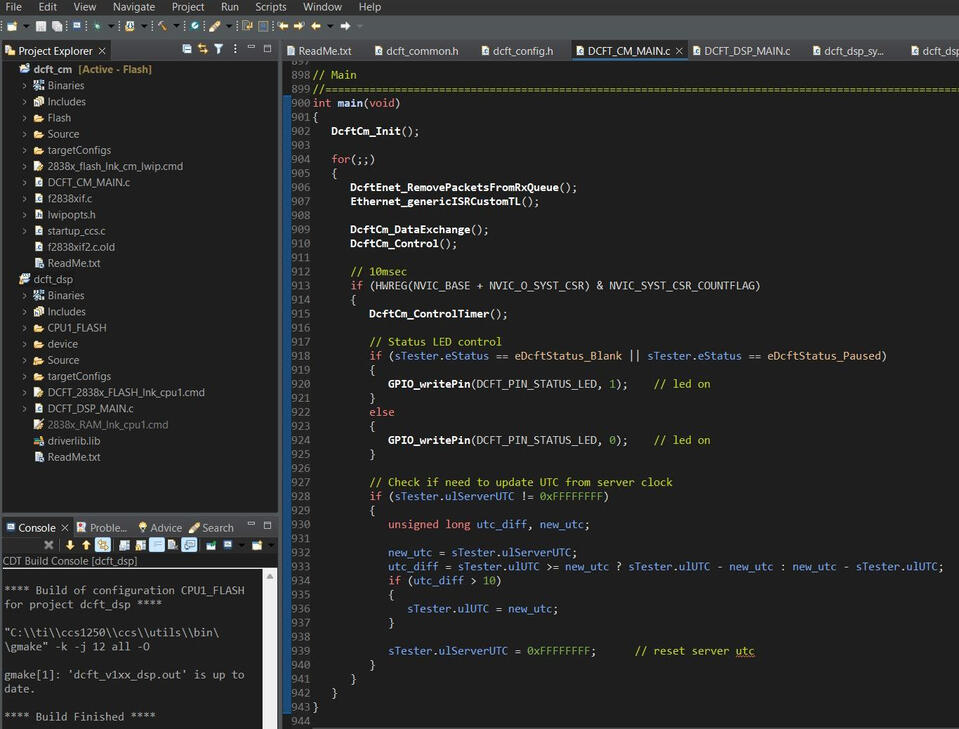Jump to next error in console
The image size is (959, 729).
[70, 545]
